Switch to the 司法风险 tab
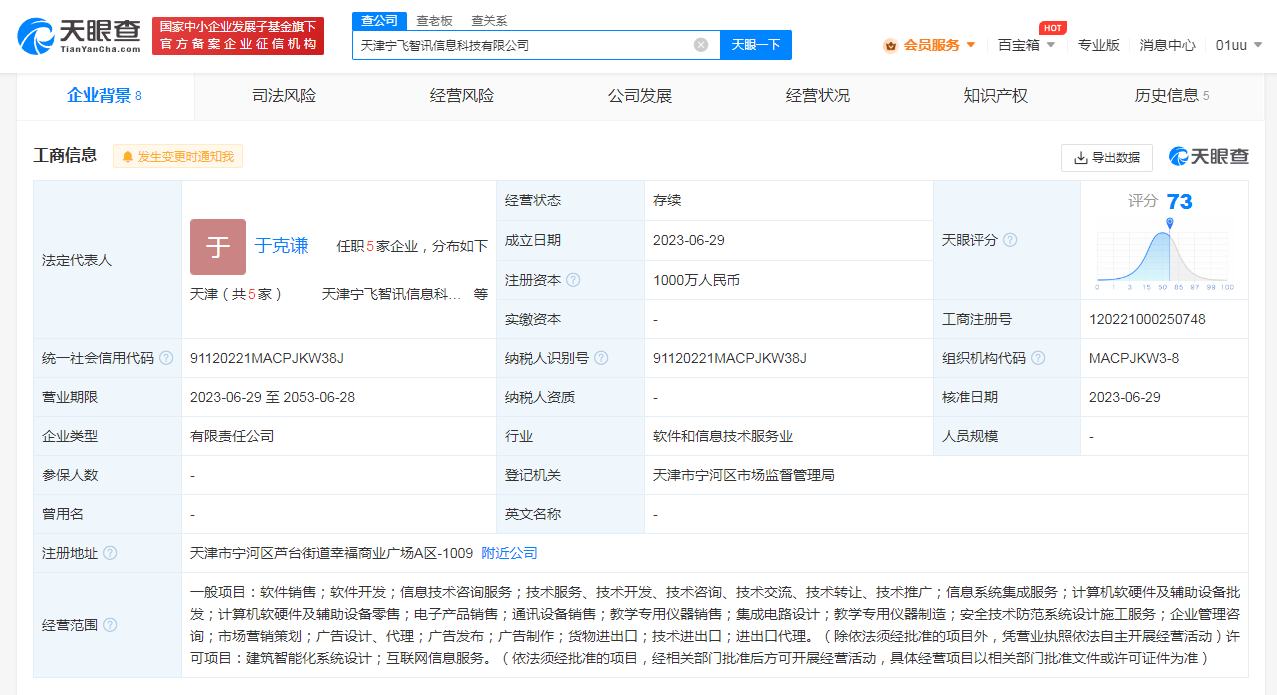 pyautogui.click(x=284, y=96)
